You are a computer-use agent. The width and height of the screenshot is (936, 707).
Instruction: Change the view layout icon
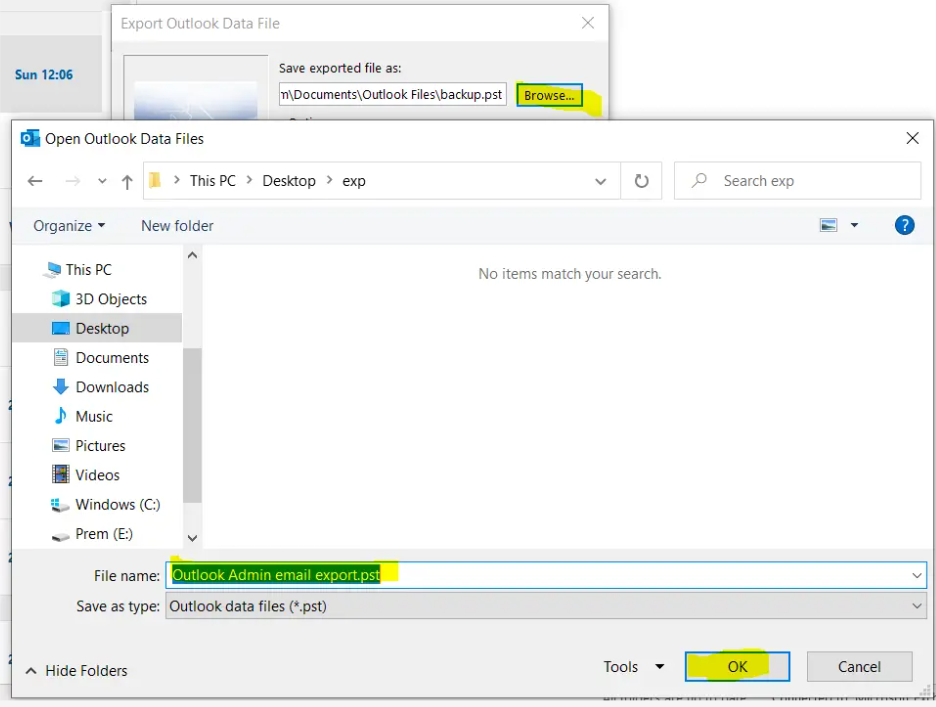pos(829,225)
